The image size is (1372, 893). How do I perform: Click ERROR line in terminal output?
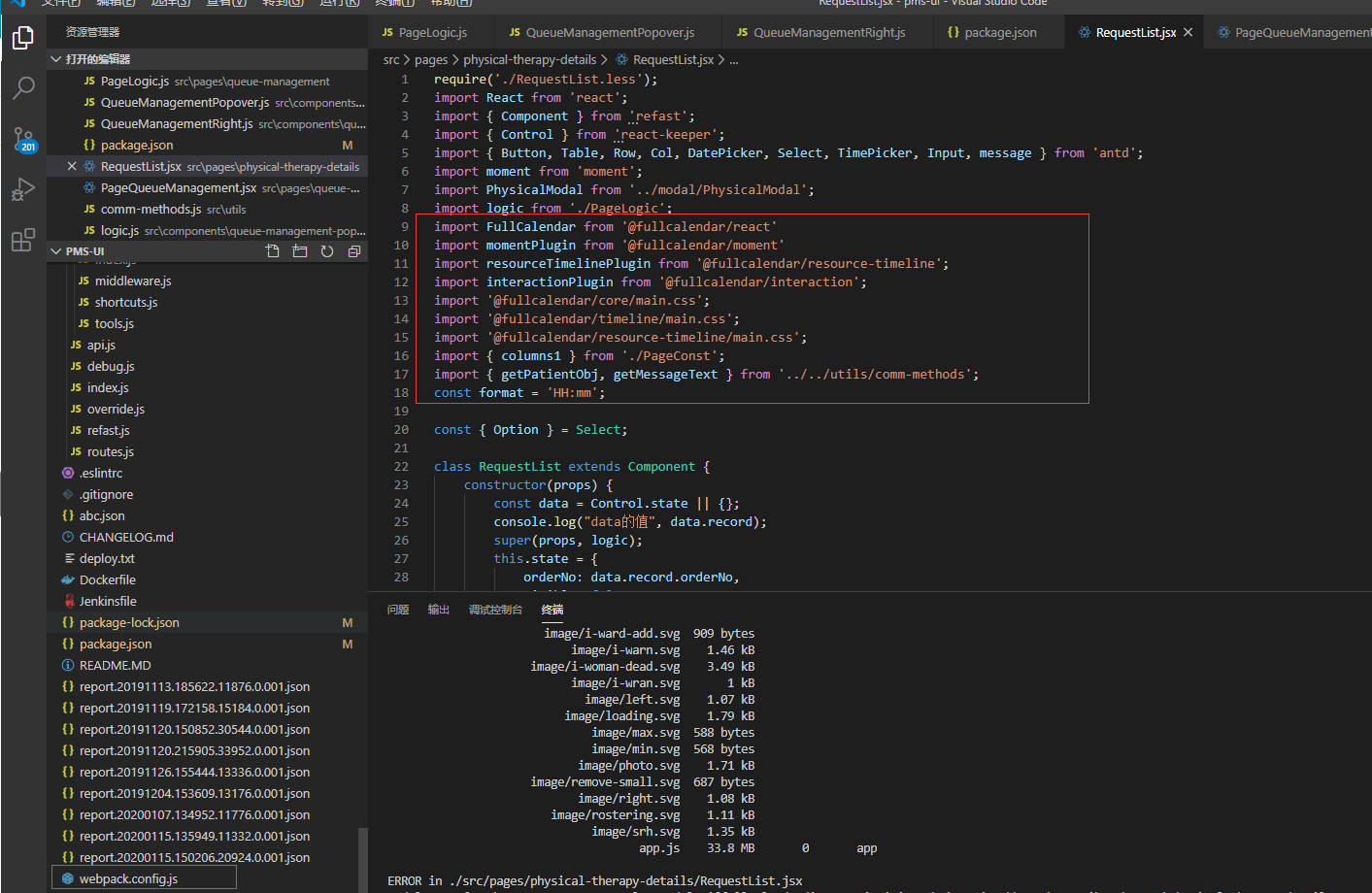coord(595,881)
